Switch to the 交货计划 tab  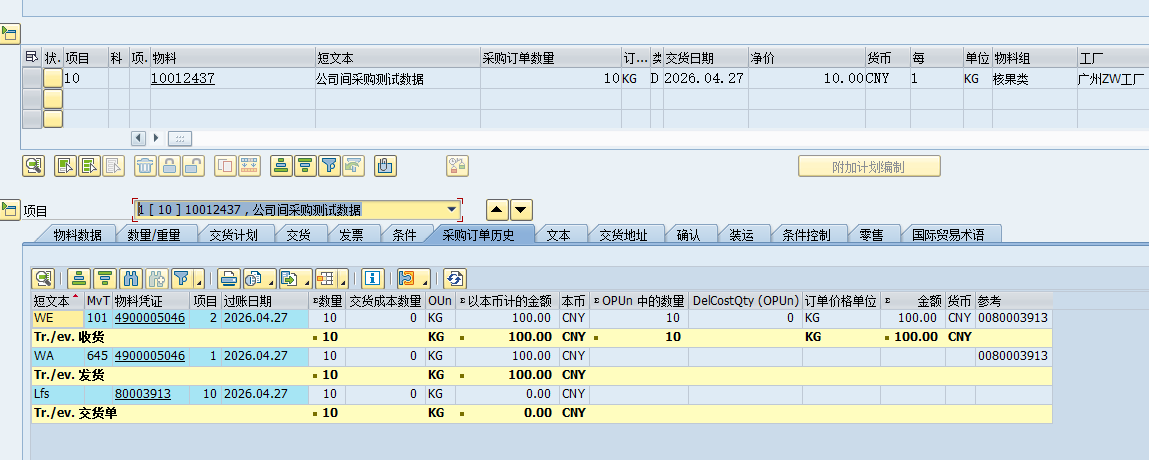point(233,235)
